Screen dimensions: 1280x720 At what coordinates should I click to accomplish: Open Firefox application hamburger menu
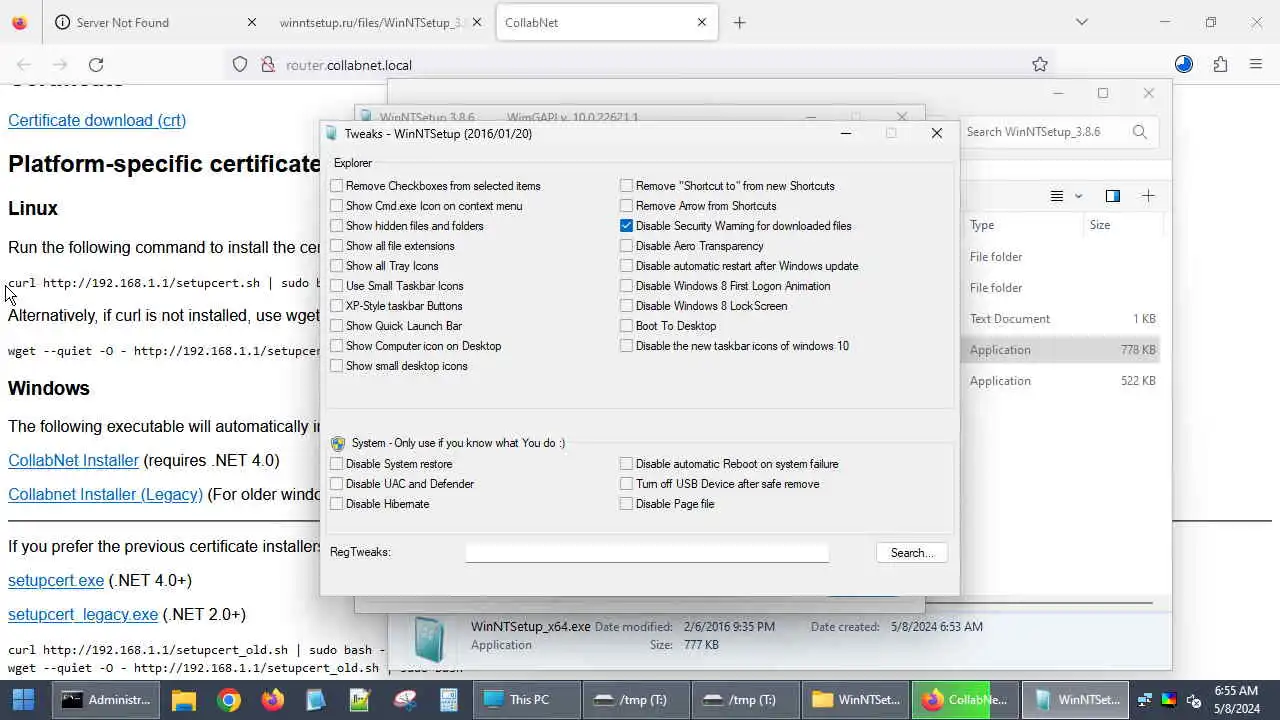pyautogui.click(x=1256, y=65)
